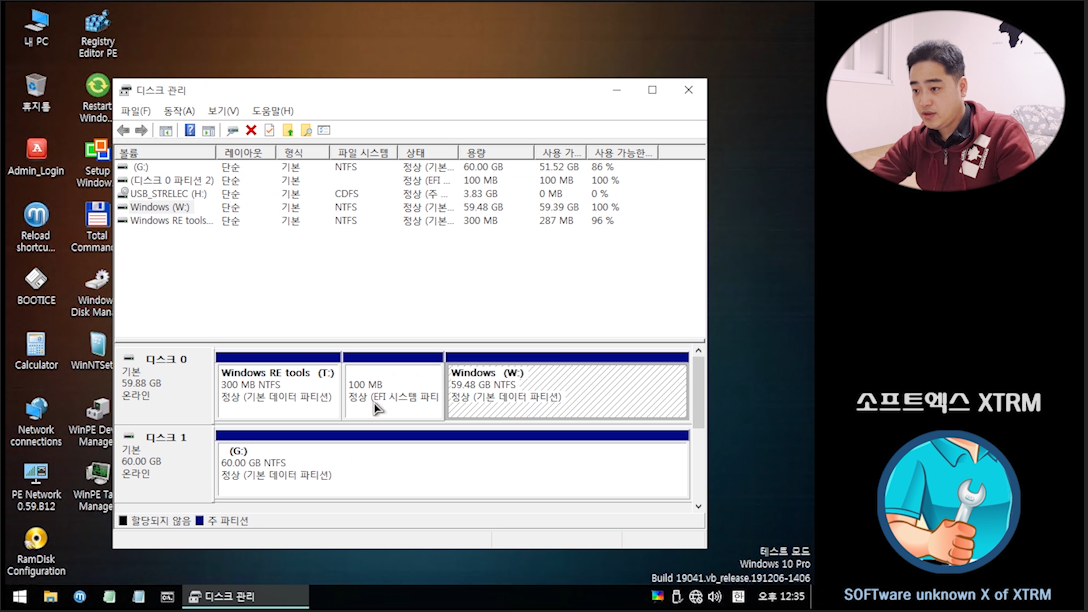Image resolution: width=1088 pixels, height=612 pixels.
Task: Click the 디스크 1 disk label
Action: click(166, 438)
